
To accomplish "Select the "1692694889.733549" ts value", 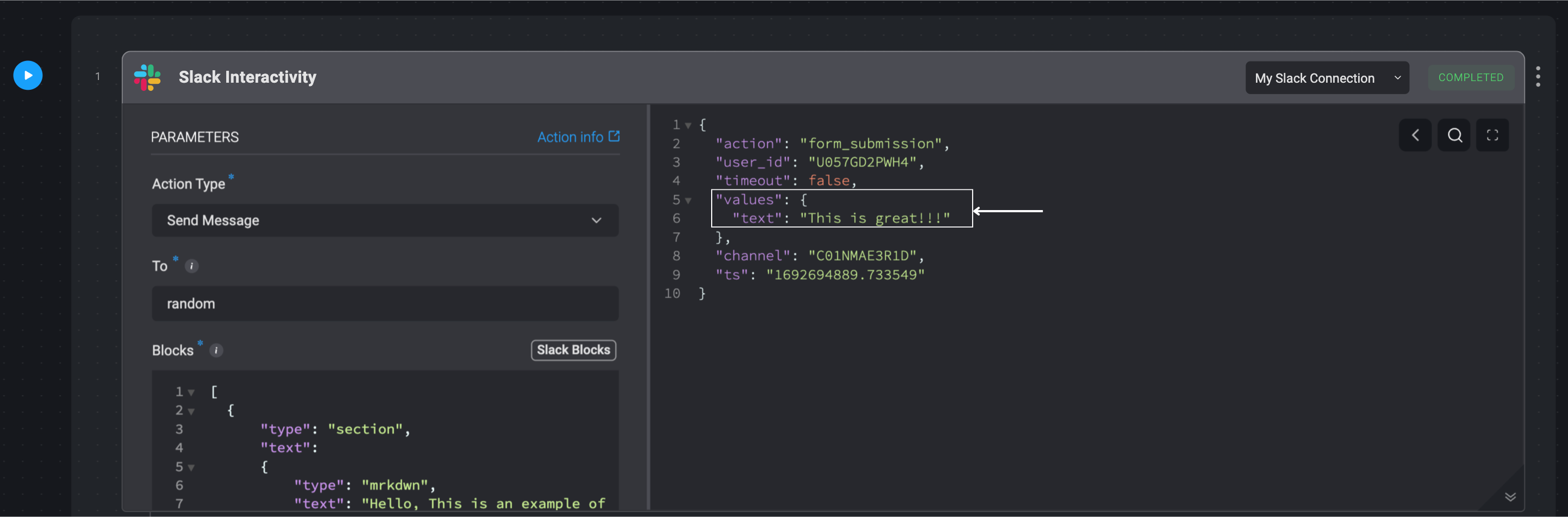I will 845,275.
